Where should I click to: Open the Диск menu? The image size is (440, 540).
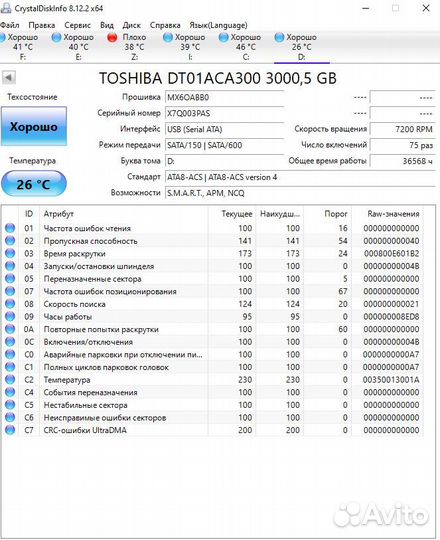point(132,25)
